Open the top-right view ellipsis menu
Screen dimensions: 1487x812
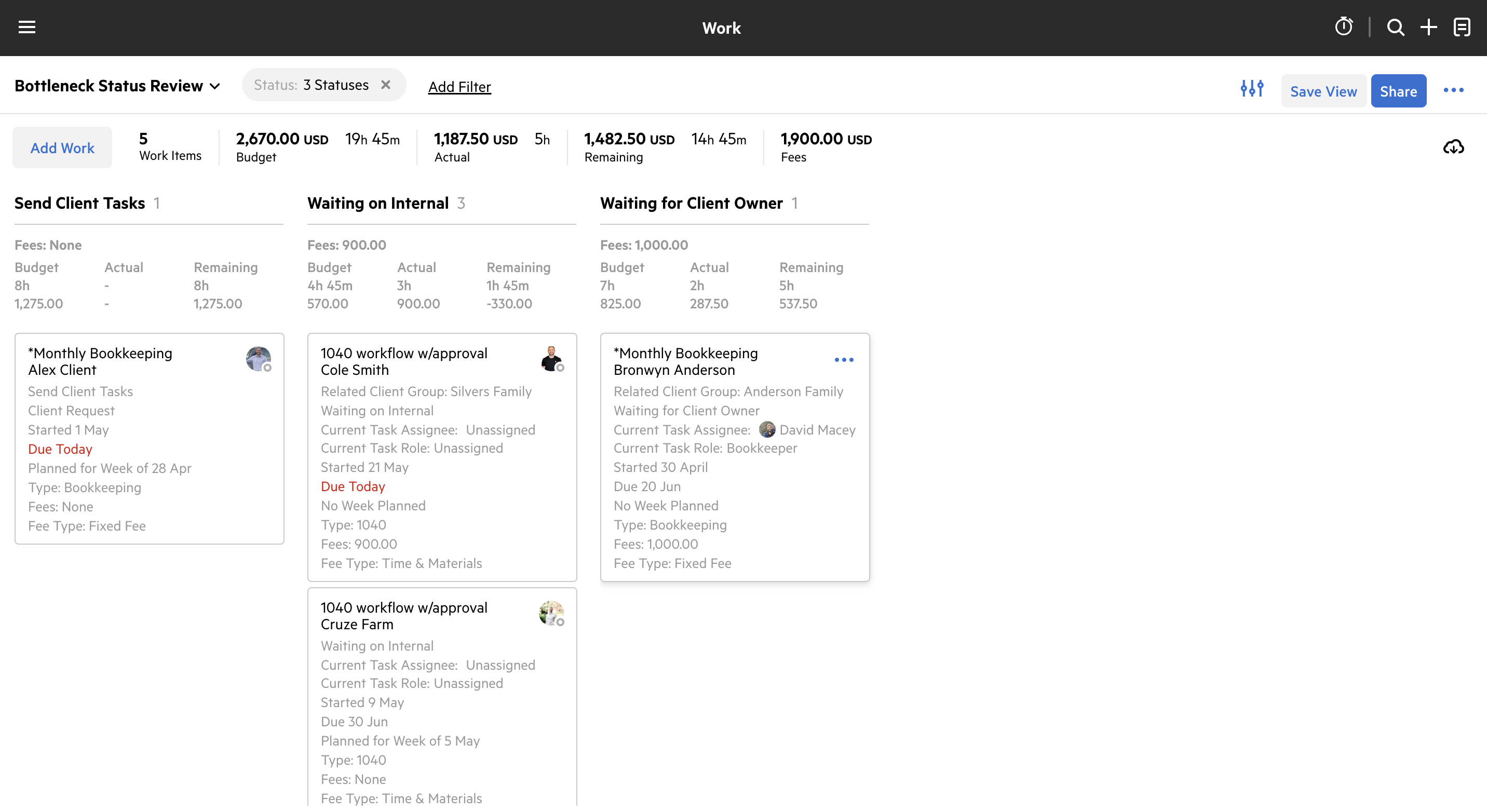pos(1453,90)
